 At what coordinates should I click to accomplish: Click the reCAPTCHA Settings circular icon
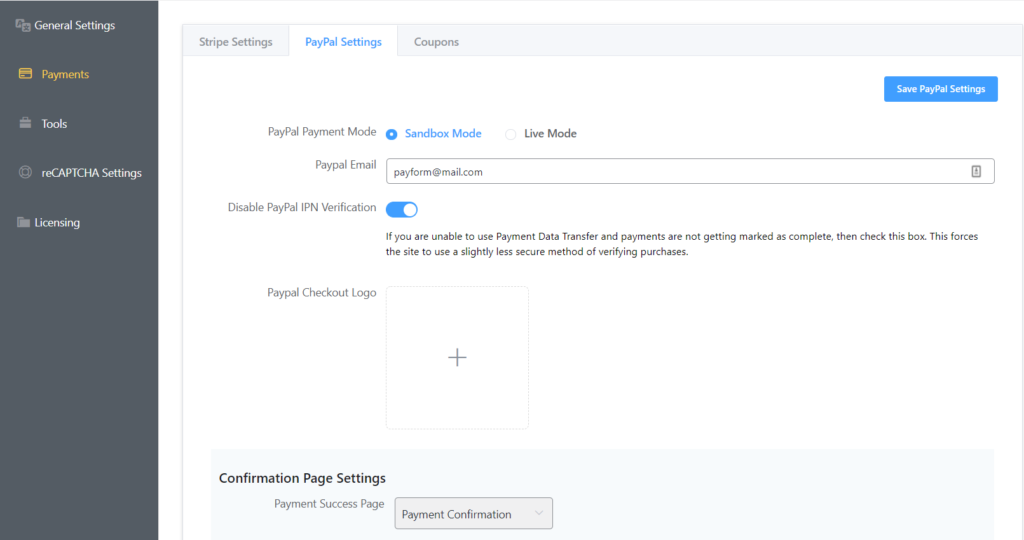pyautogui.click(x=25, y=172)
